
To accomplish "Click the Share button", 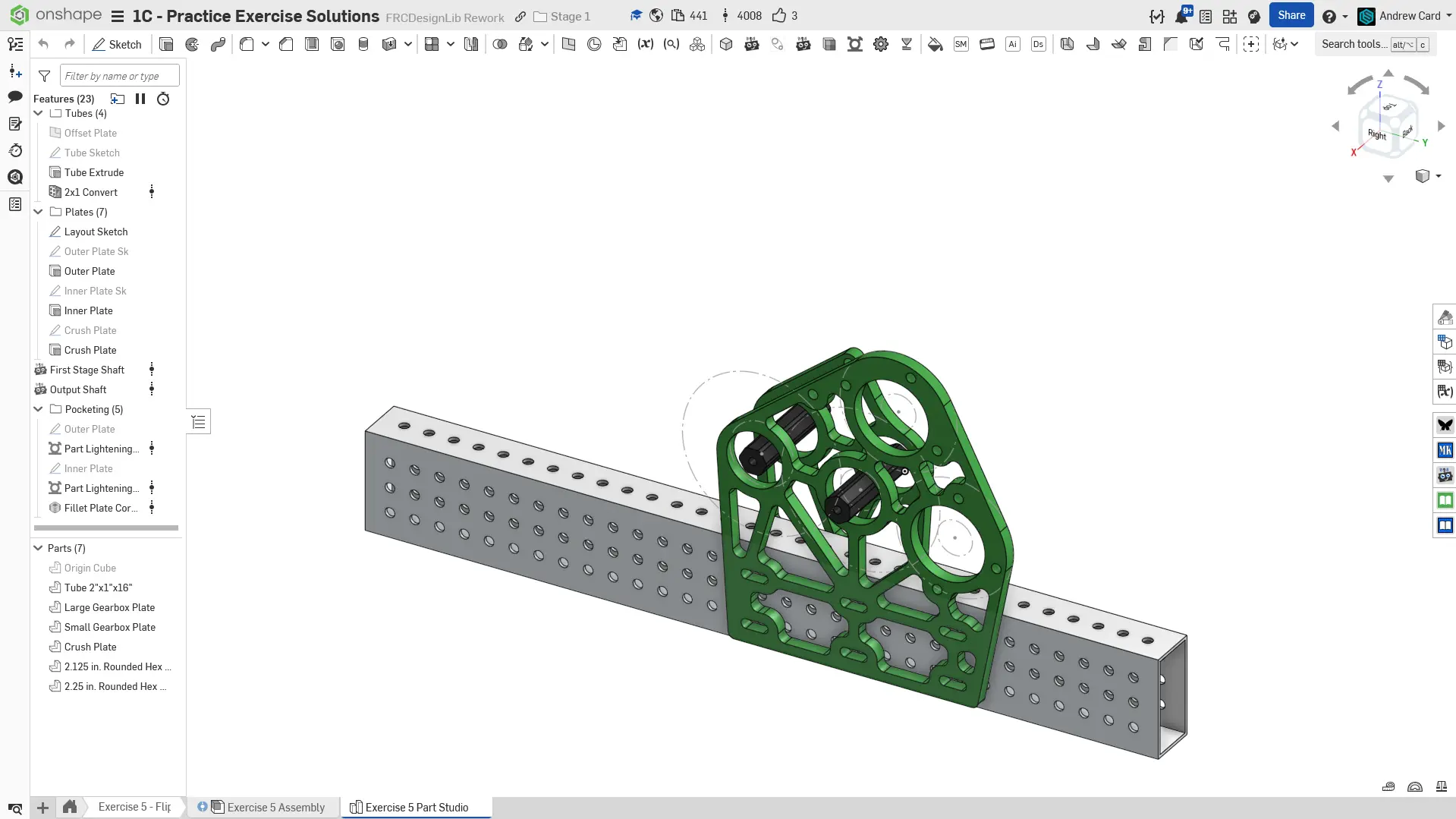I will (x=1291, y=15).
